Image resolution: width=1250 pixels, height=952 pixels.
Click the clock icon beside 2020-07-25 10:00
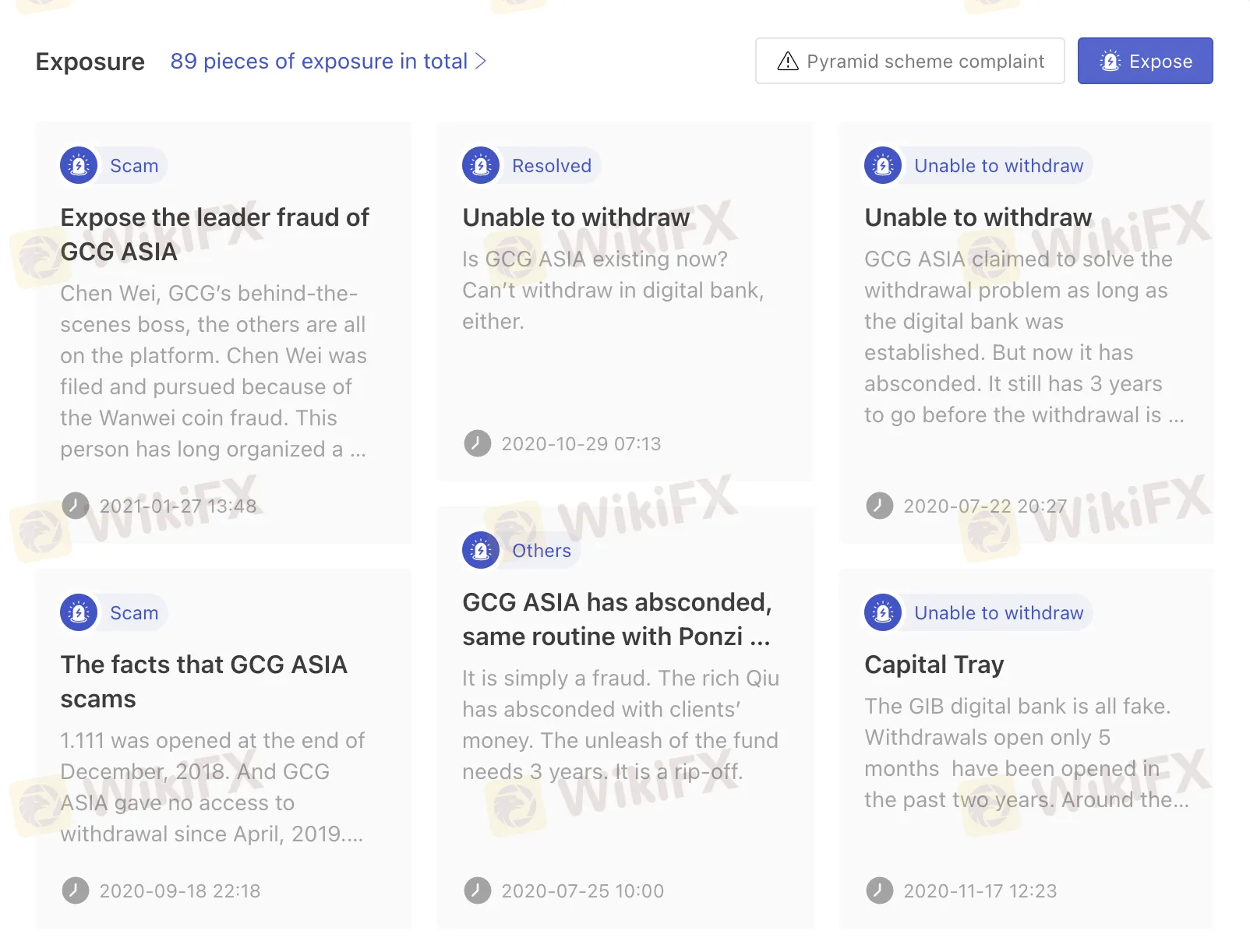tap(478, 890)
